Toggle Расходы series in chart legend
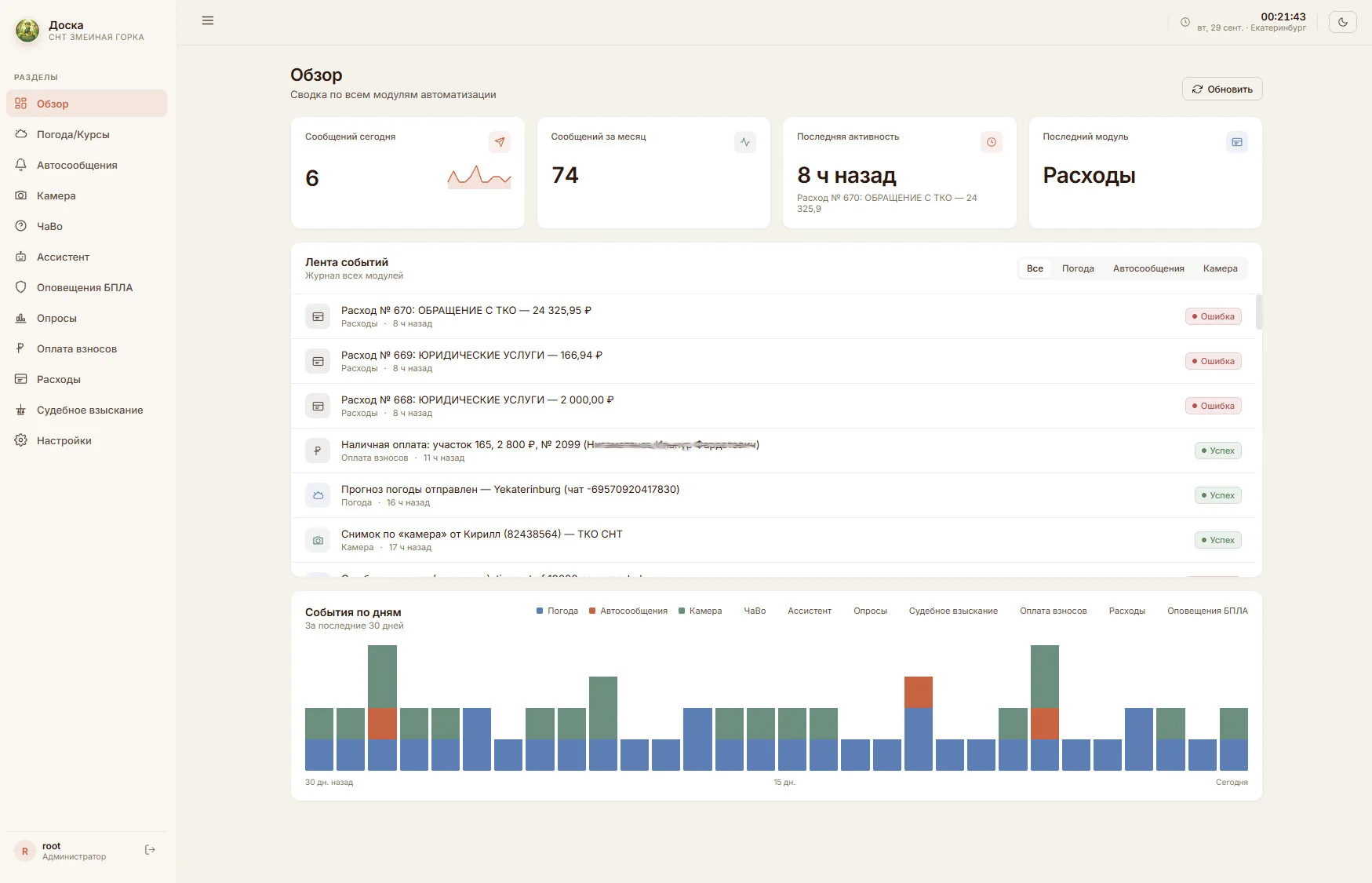This screenshot has width=1372, height=883. [x=1127, y=611]
